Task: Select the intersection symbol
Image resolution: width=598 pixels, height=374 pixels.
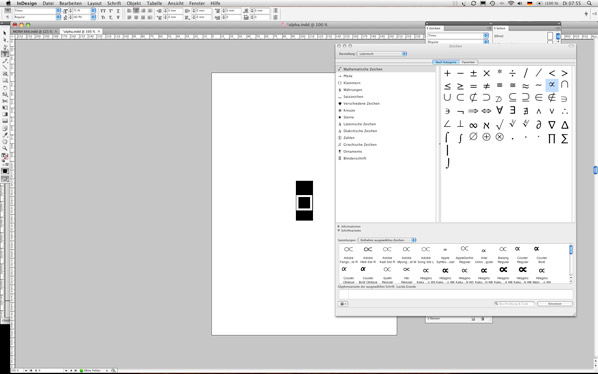Action: coord(565,84)
